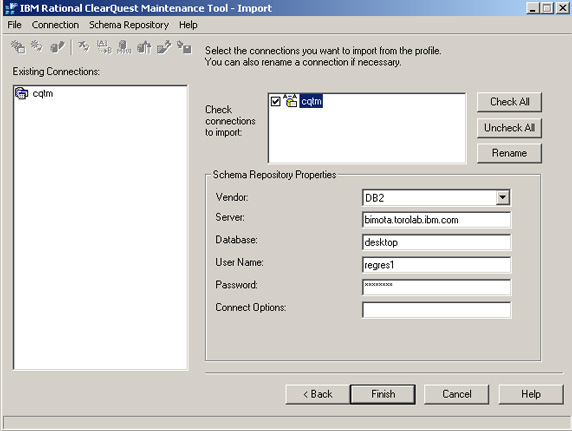Open the File menu
The image size is (572, 431).
coord(14,25)
